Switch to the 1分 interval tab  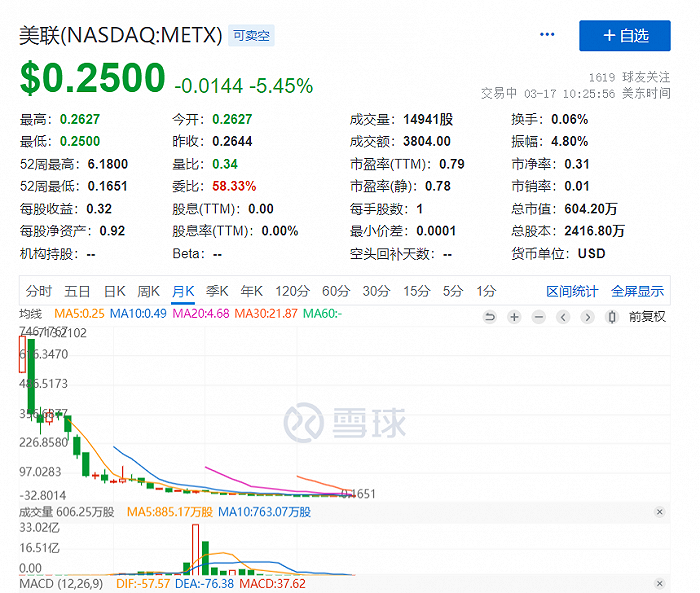tap(486, 291)
